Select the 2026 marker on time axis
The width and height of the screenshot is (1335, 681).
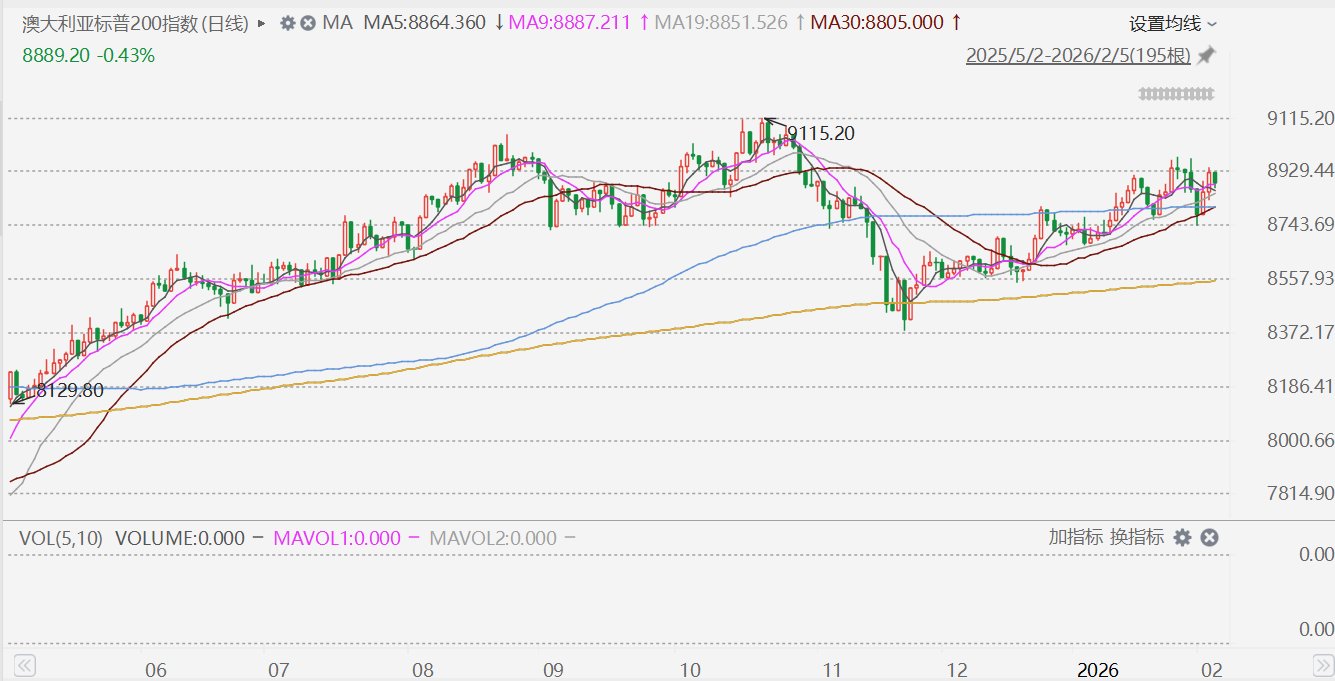click(1098, 668)
